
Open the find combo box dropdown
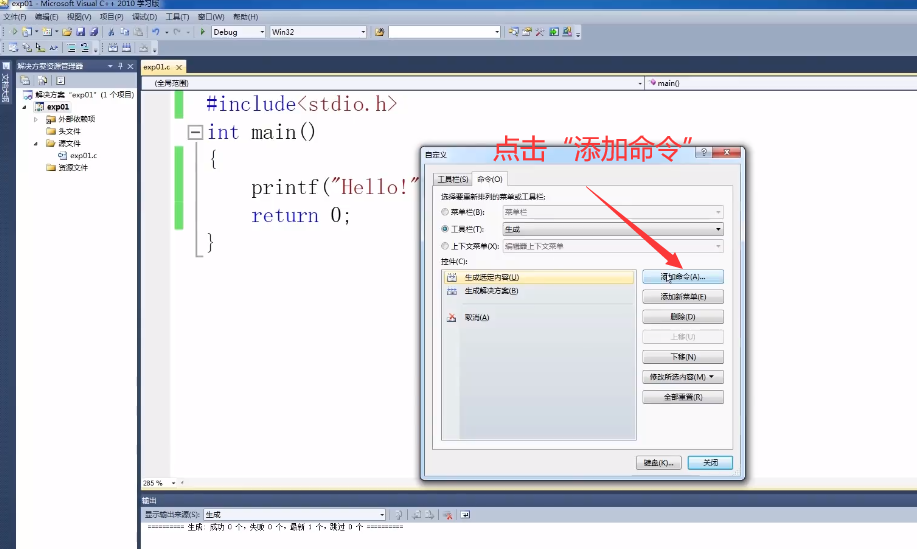coord(497,32)
